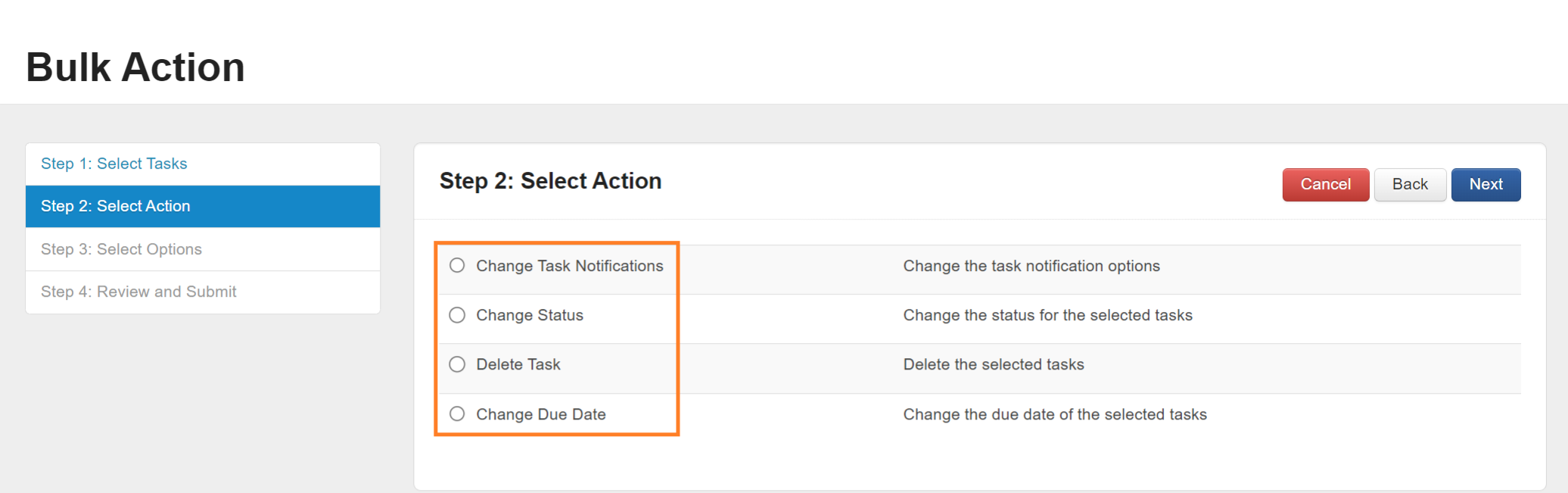Click description "Delete the selected tasks"
Viewport: 1568px width, 493px height.
(993, 364)
